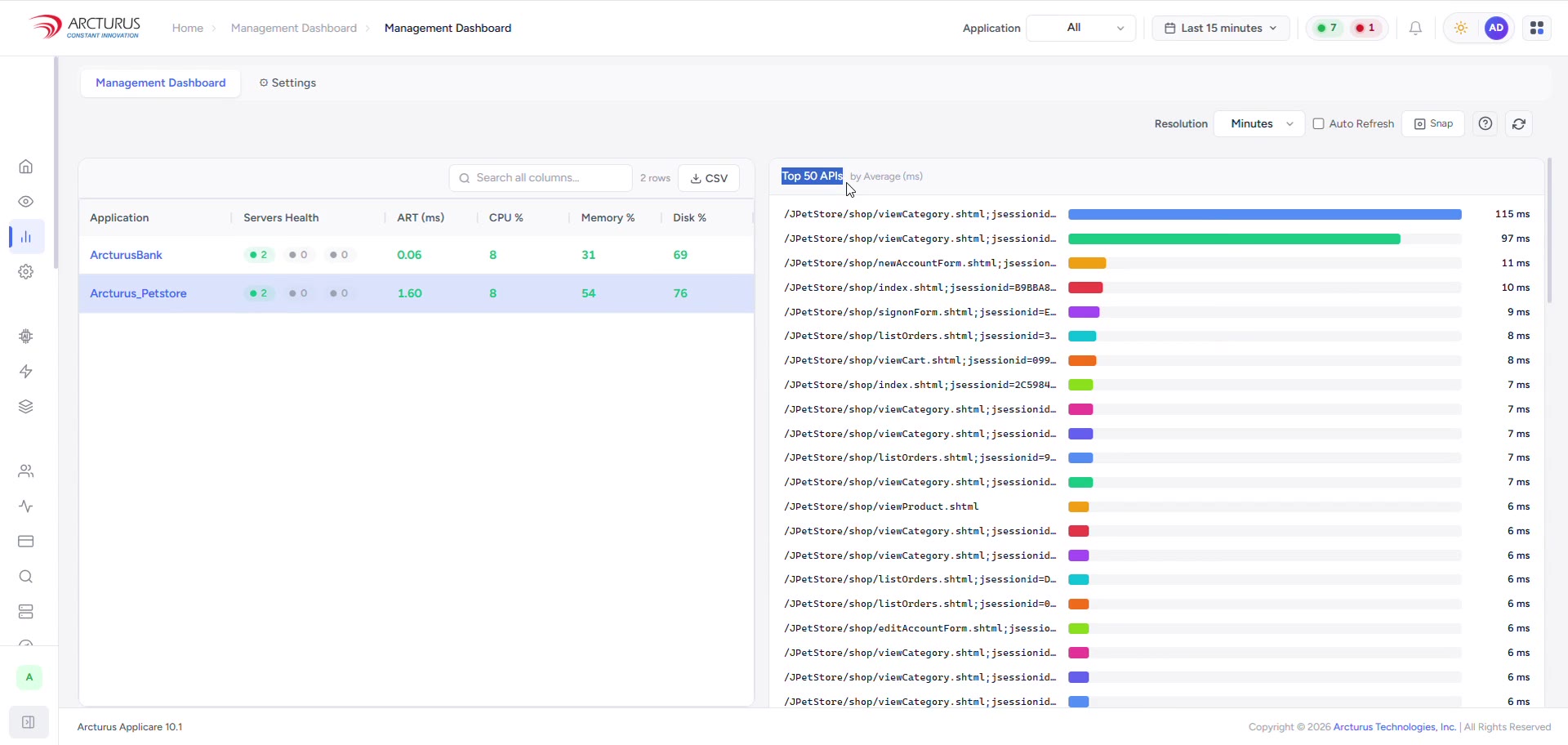The width and height of the screenshot is (1568, 745).
Task: Collapse the sidebar with the panel toggle icon
Action: coord(29,722)
